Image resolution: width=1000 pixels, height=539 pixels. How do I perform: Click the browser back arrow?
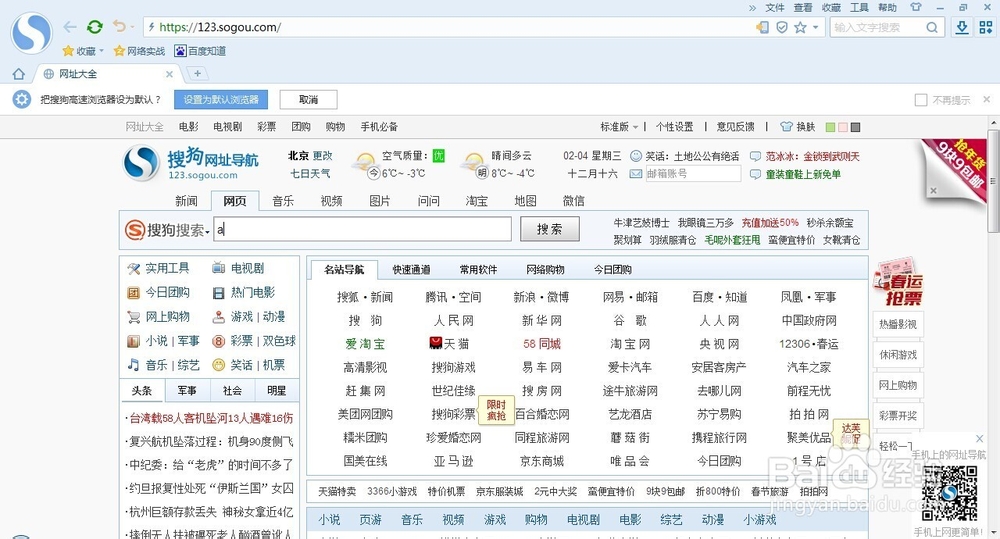pyautogui.click(x=70, y=27)
